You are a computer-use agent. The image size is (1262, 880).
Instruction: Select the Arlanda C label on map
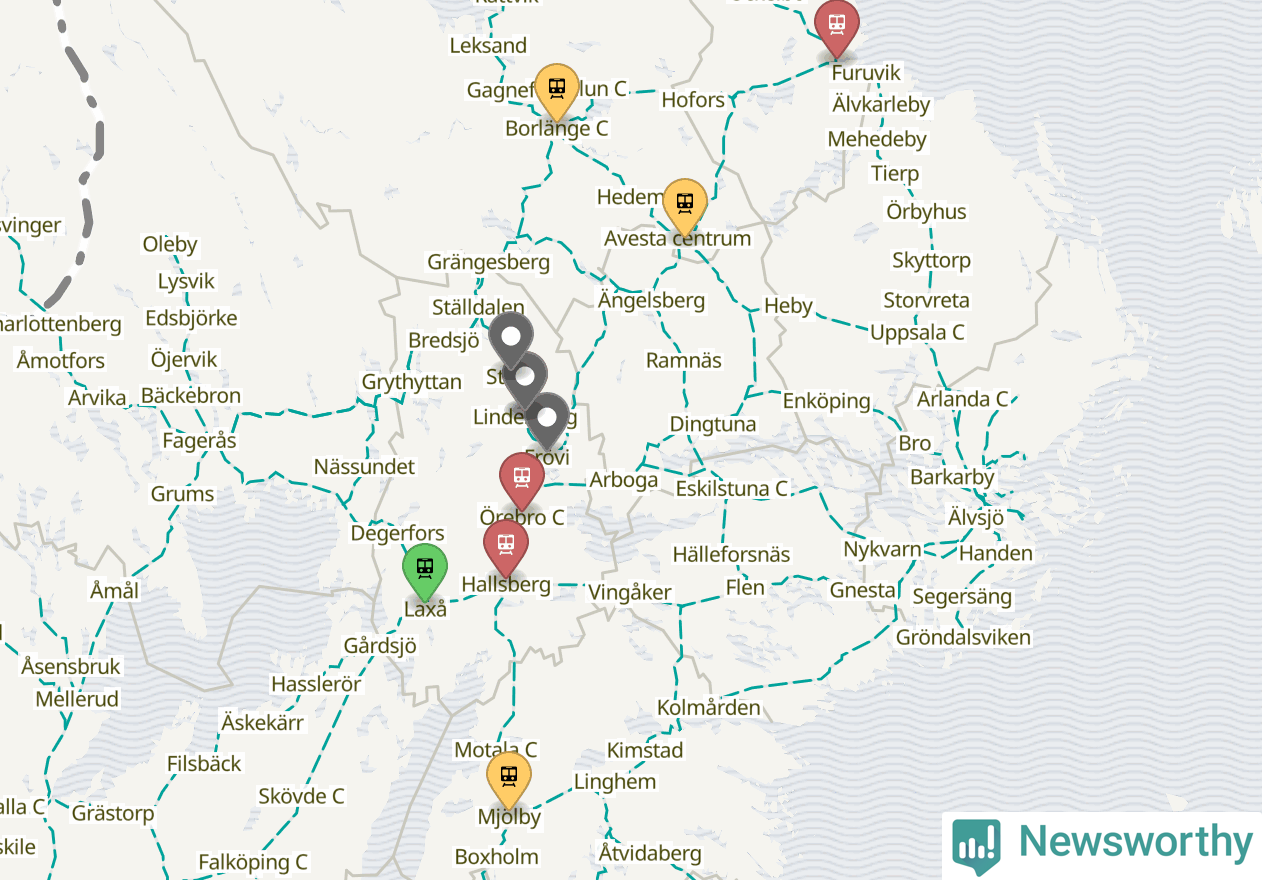[x=963, y=399]
